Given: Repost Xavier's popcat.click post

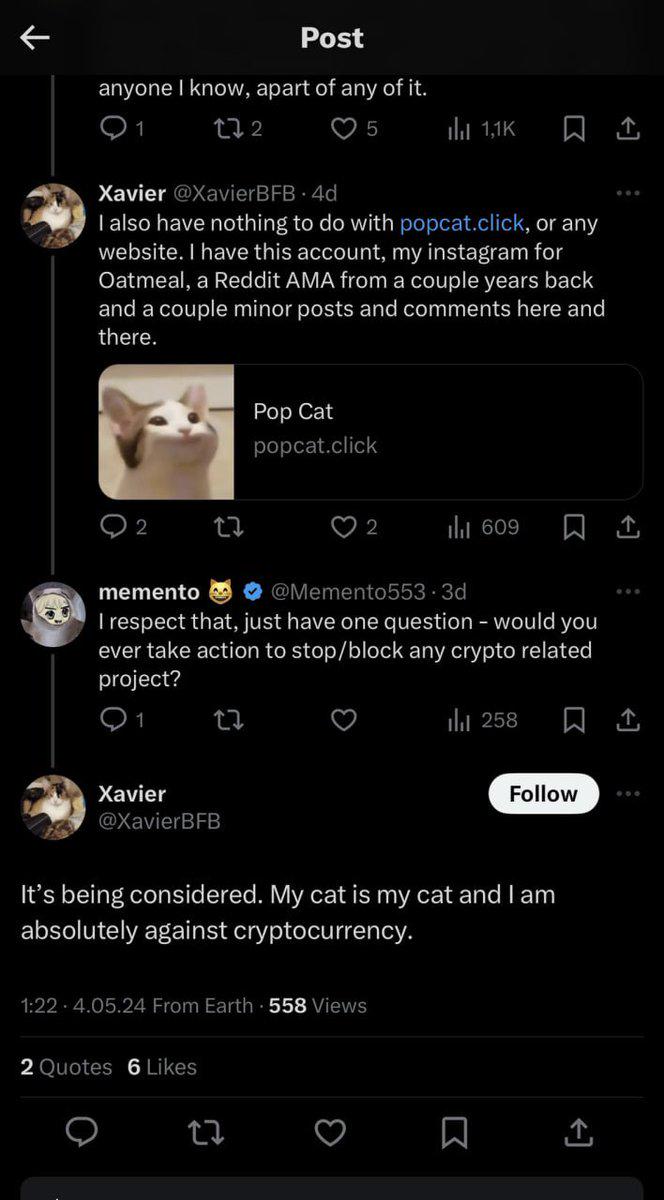Looking at the screenshot, I should pyautogui.click(x=228, y=527).
